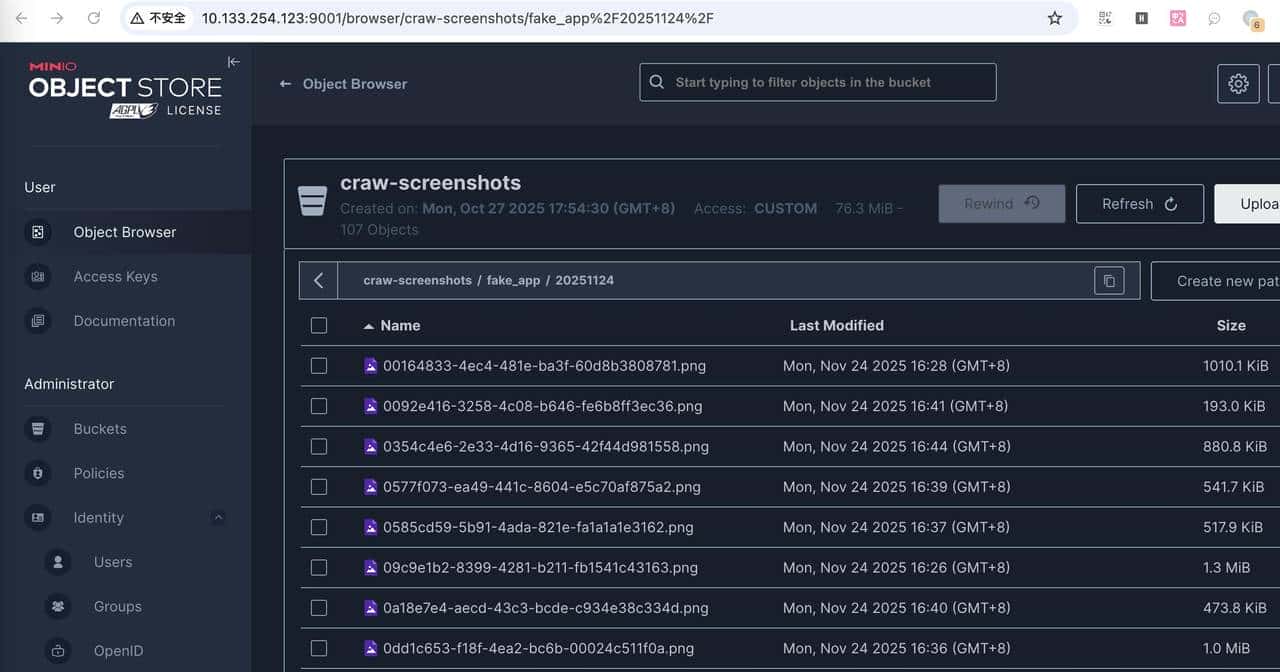This screenshot has width=1280, height=672.
Task: Click the Documentation sidebar icon
Action: click(x=38, y=321)
